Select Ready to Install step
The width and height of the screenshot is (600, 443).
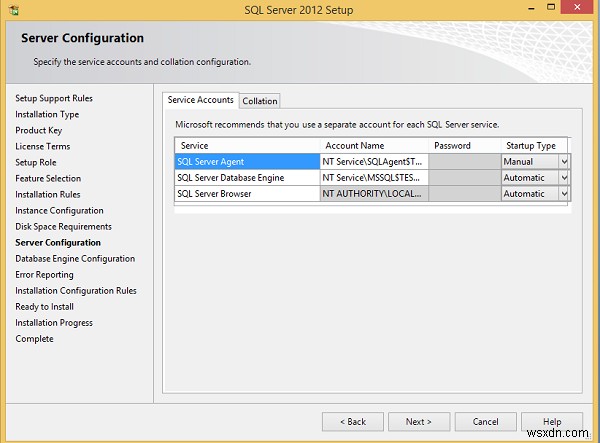click(x=45, y=307)
